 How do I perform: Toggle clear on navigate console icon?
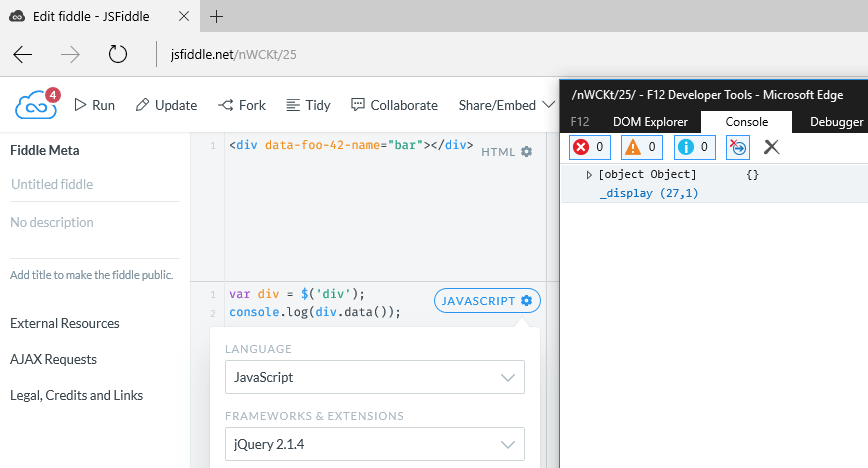tap(738, 147)
